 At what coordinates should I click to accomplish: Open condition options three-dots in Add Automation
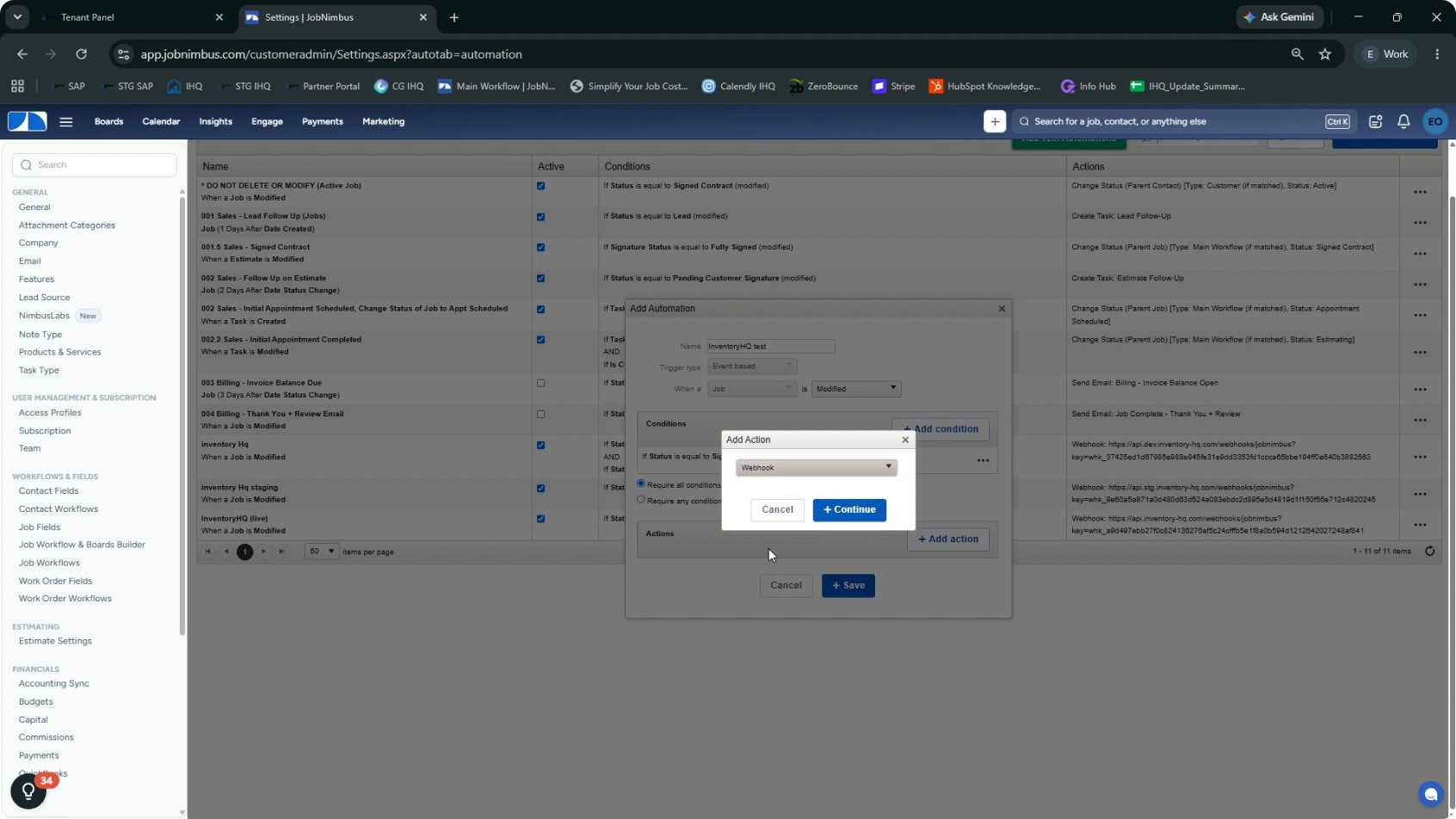983,461
